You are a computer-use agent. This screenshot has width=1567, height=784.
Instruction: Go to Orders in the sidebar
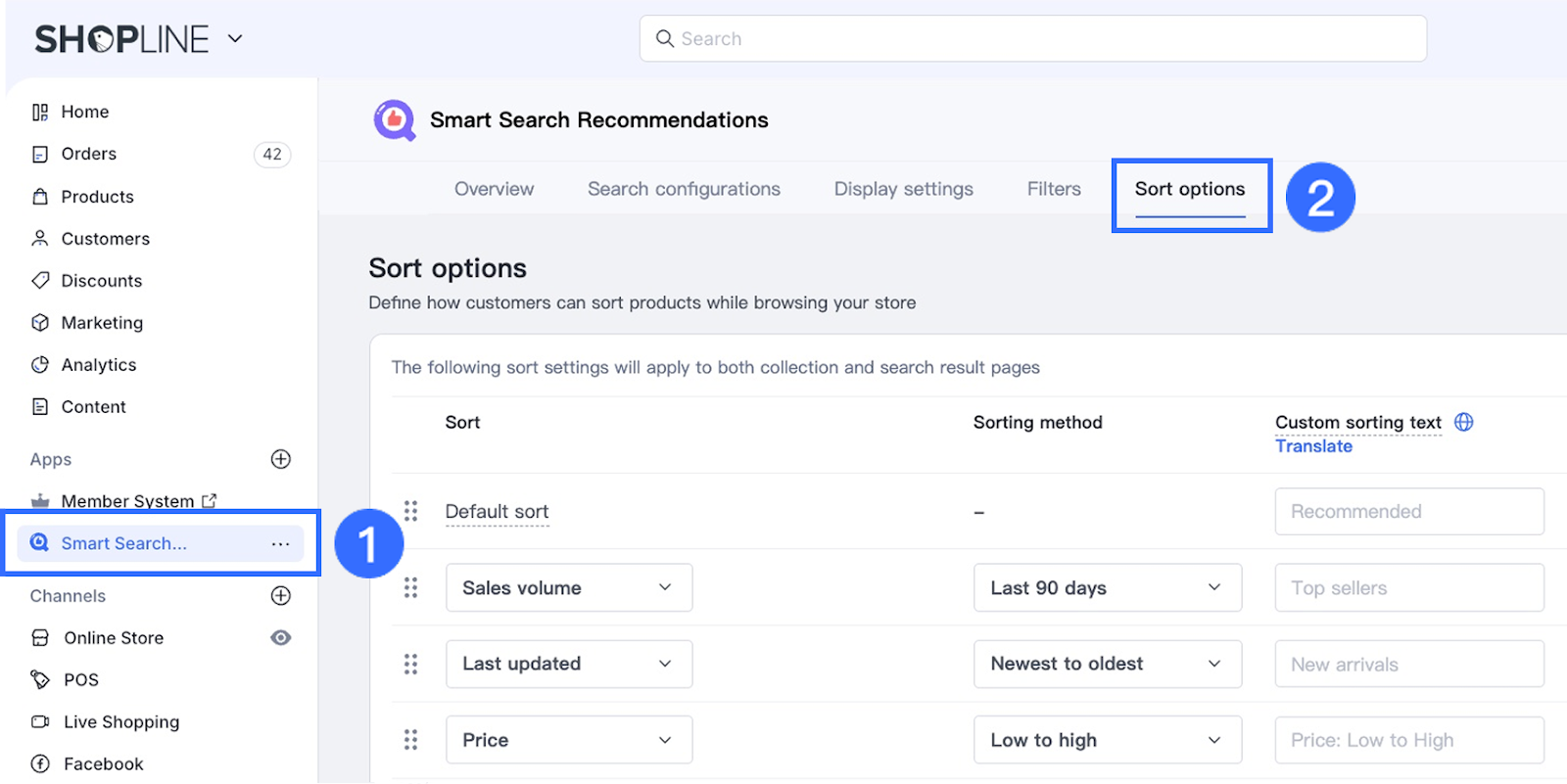coord(89,154)
